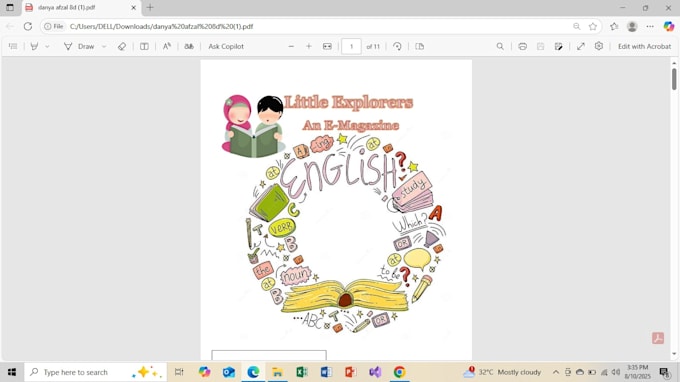The height and width of the screenshot is (382, 680).
Task: Click Save as icon with pen
Action: 559,46
